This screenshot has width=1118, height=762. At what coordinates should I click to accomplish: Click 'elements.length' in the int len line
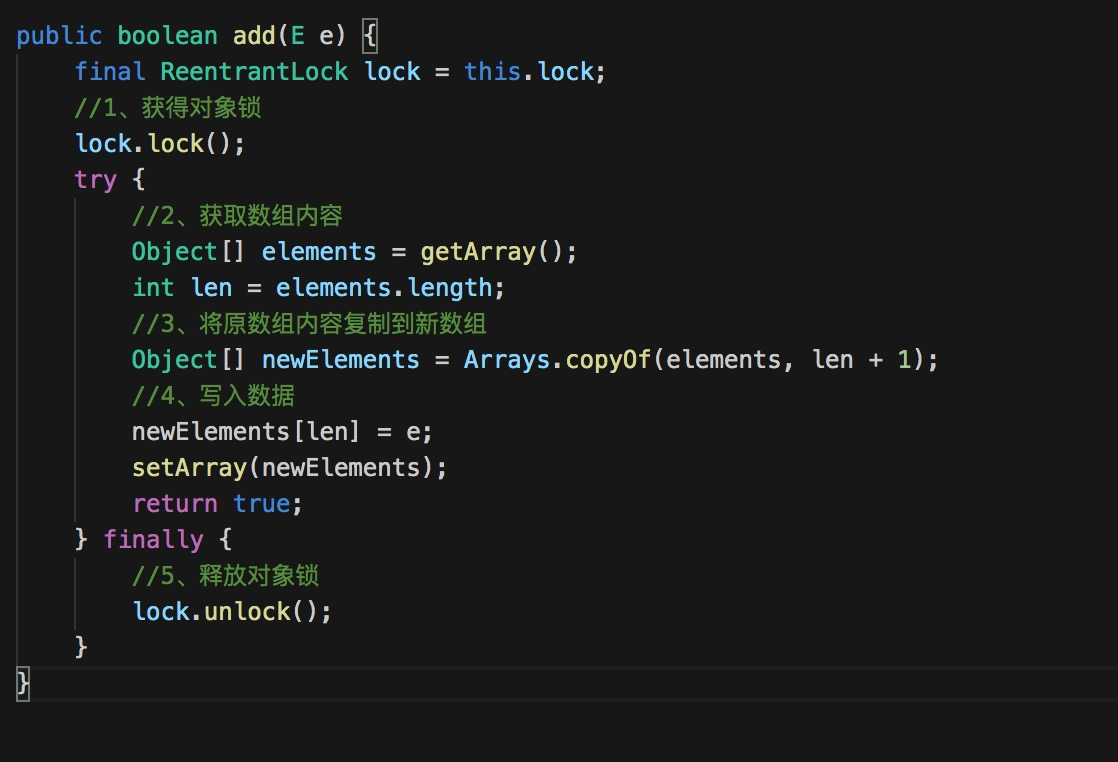384,288
